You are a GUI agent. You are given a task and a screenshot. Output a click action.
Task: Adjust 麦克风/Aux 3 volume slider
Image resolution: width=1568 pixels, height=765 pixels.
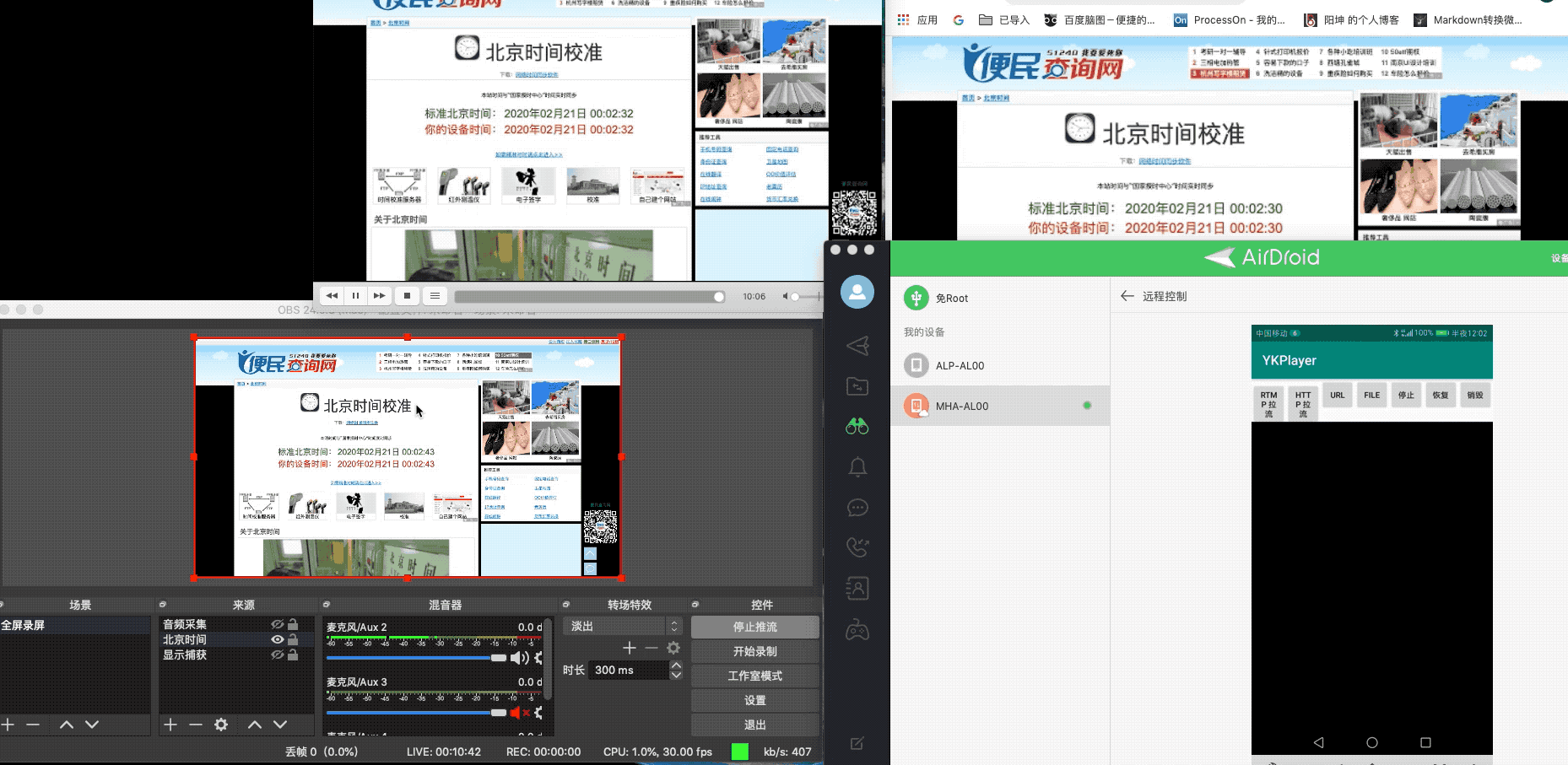pyautogui.click(x=416, y=713)
